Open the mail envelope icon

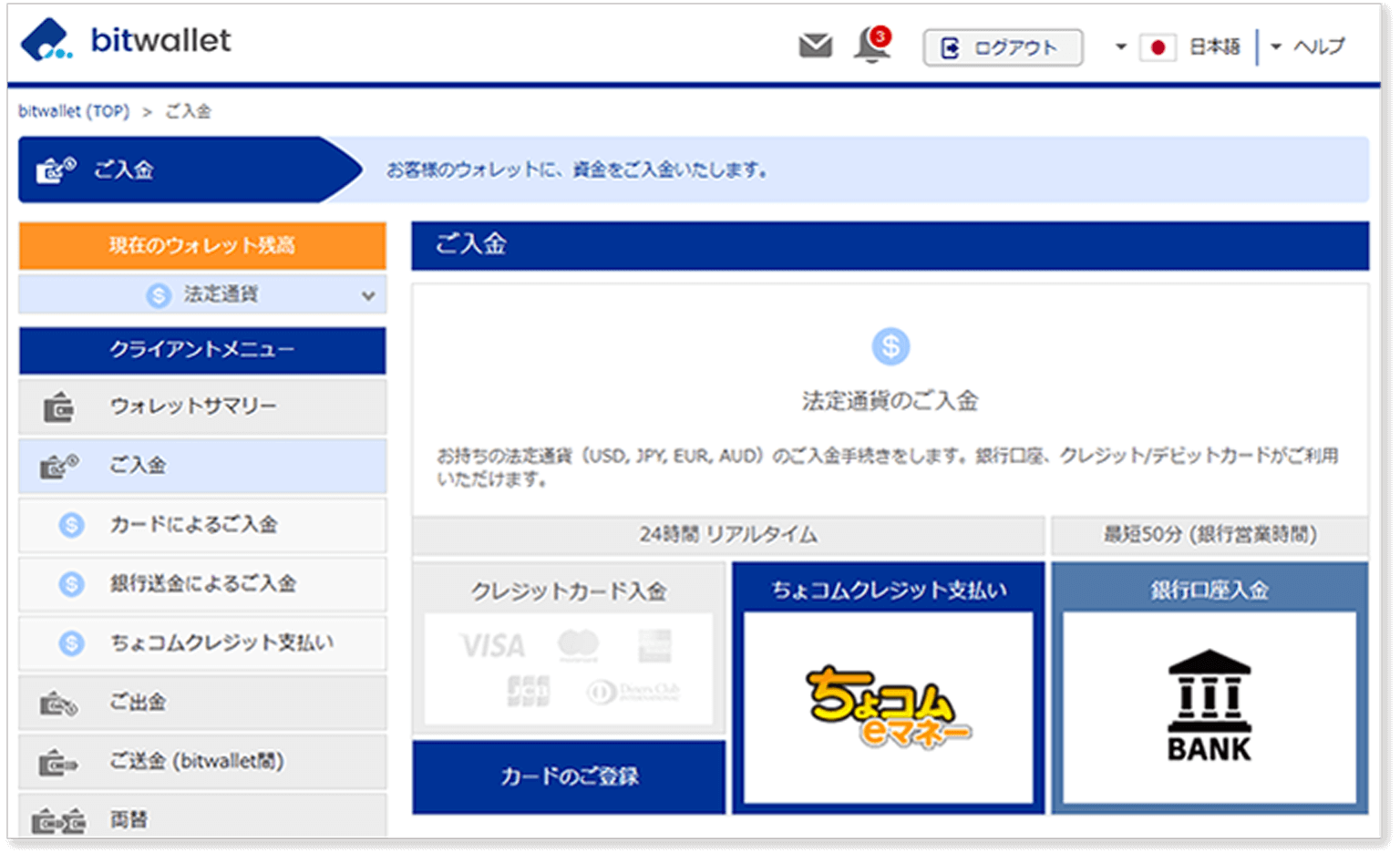click(815, 46)
